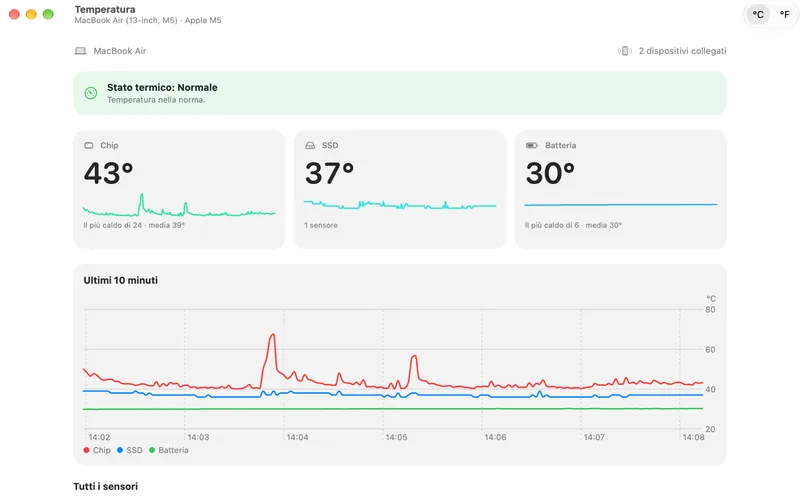Click the 14:07 time axis label
This screenshot has height=500, width=800.
pyautogui.click(x=594, y=437)
